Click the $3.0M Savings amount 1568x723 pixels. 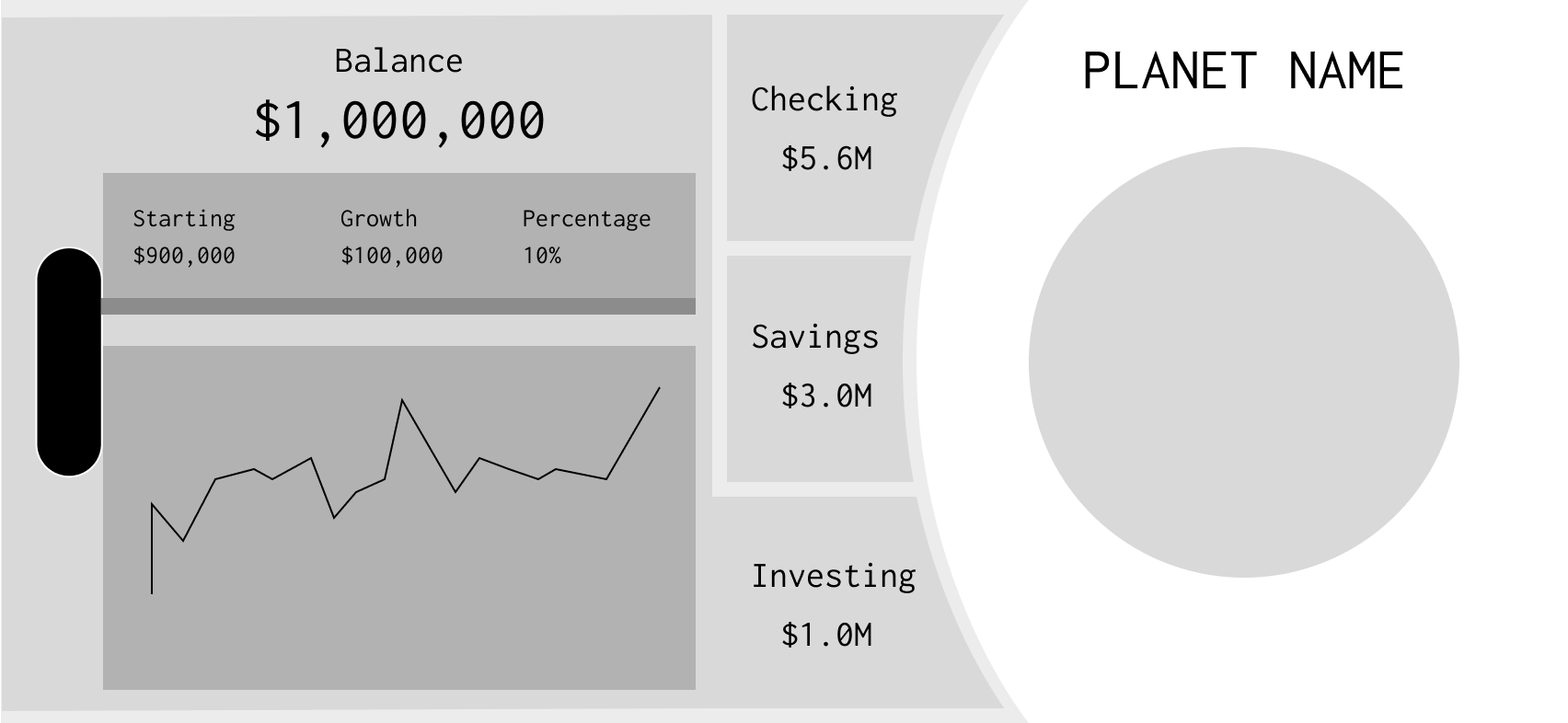click(826, 396)
